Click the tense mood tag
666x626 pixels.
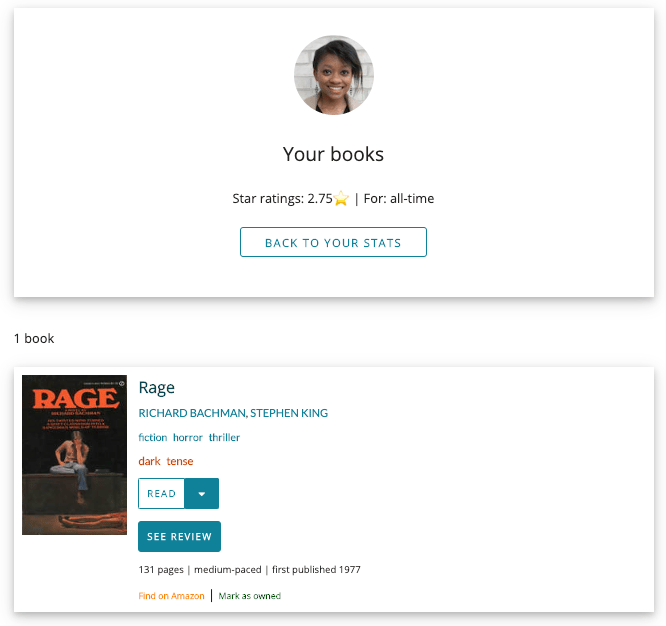pos(180,461)
